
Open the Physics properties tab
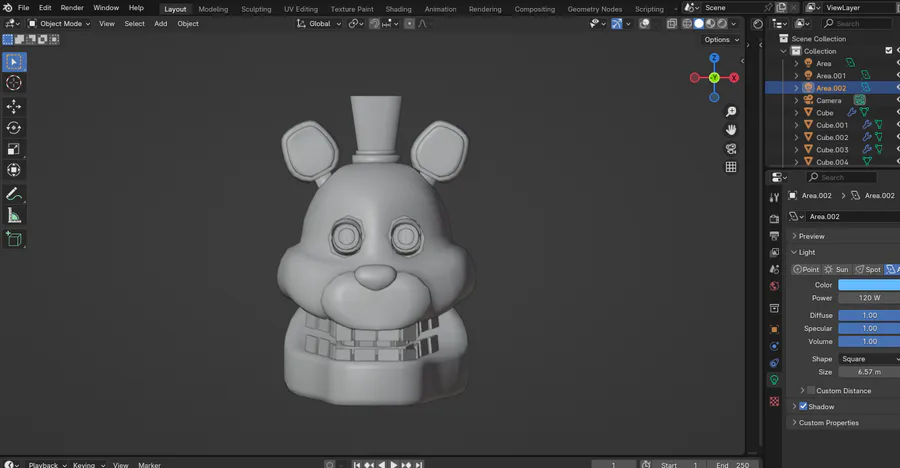pyautogui.click(x=774, y=346)
